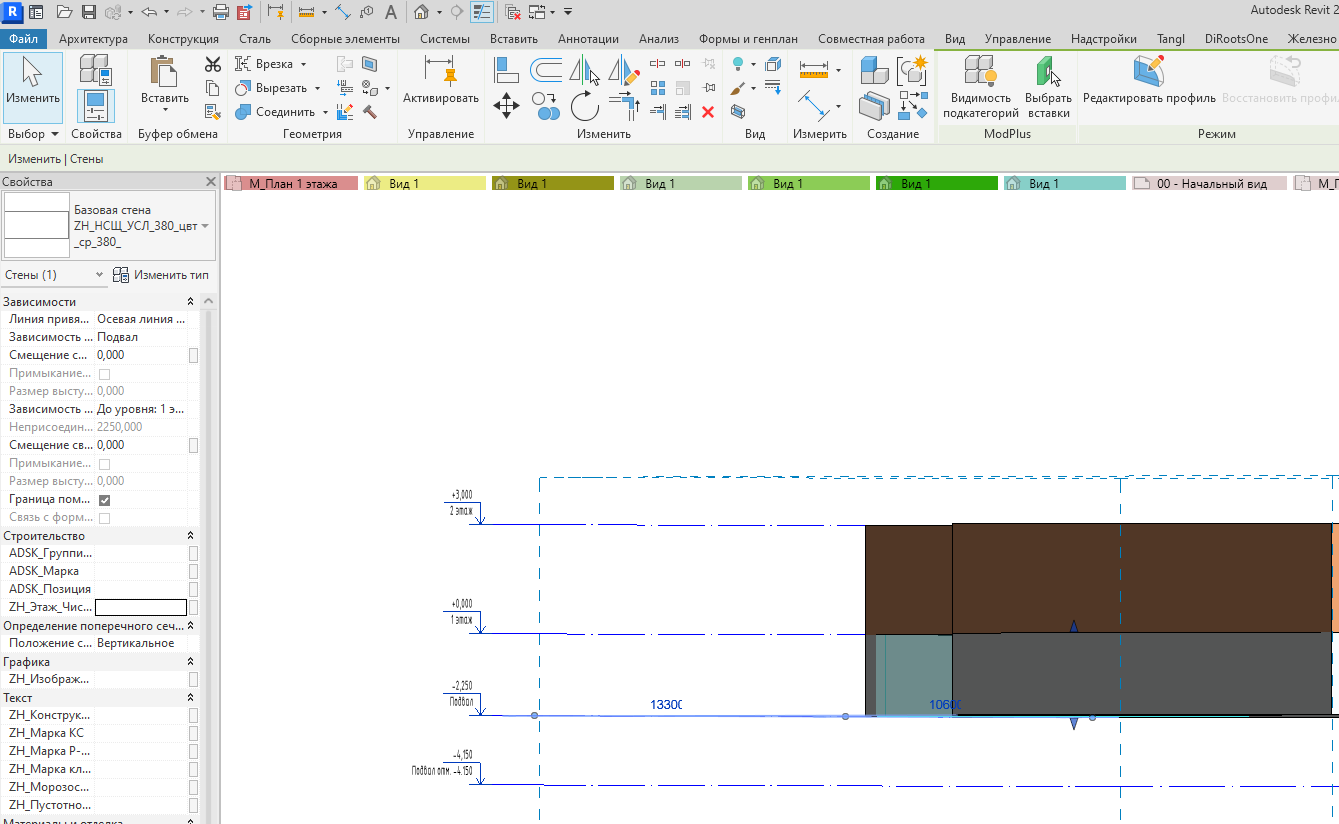The width and height of the screenshot is (1339, 824).
Task: Click the Copy to clipboard icon
Action: click(x=212, y=88)
